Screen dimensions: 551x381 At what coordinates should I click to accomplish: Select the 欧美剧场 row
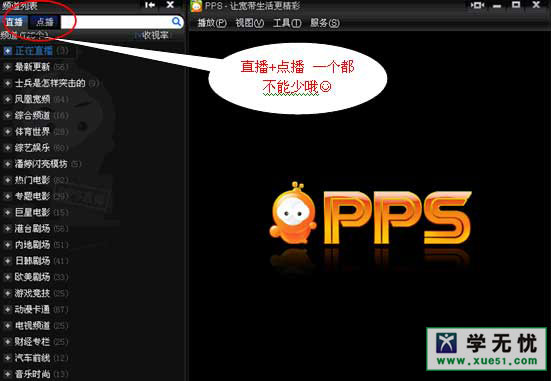coord(92,277)
